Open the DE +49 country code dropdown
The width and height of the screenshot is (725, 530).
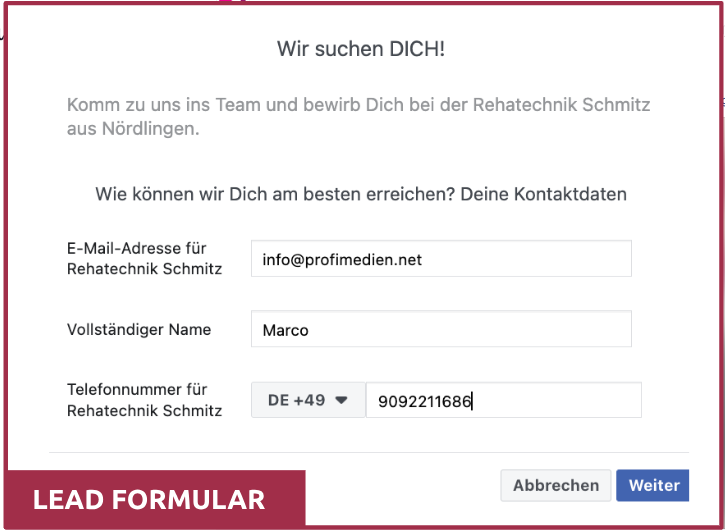click(x=307, y=401)
